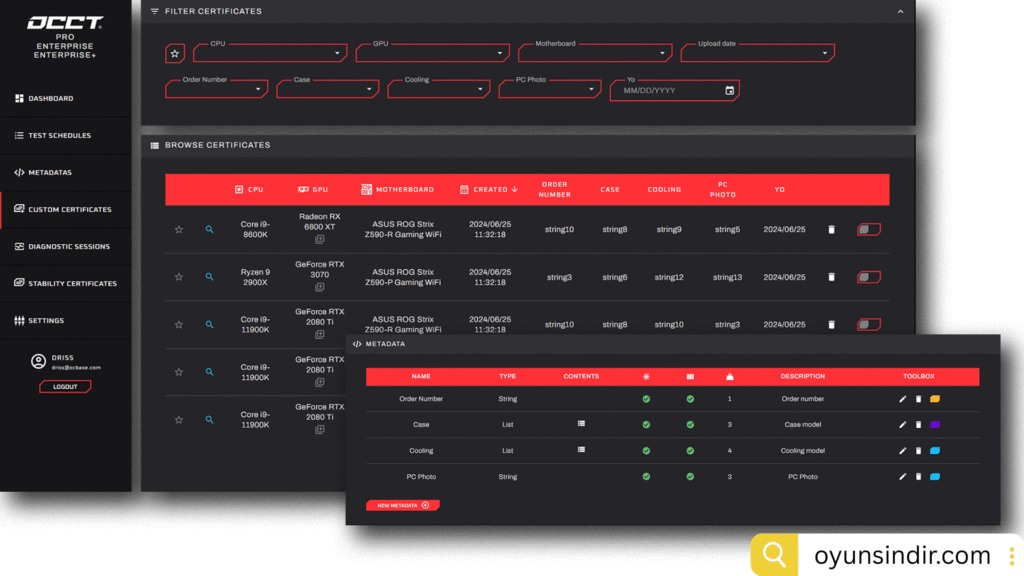Screen dimensions: 1024x576
Task: Go to Dashboard in sidebar
Action: tap(50, 99)
